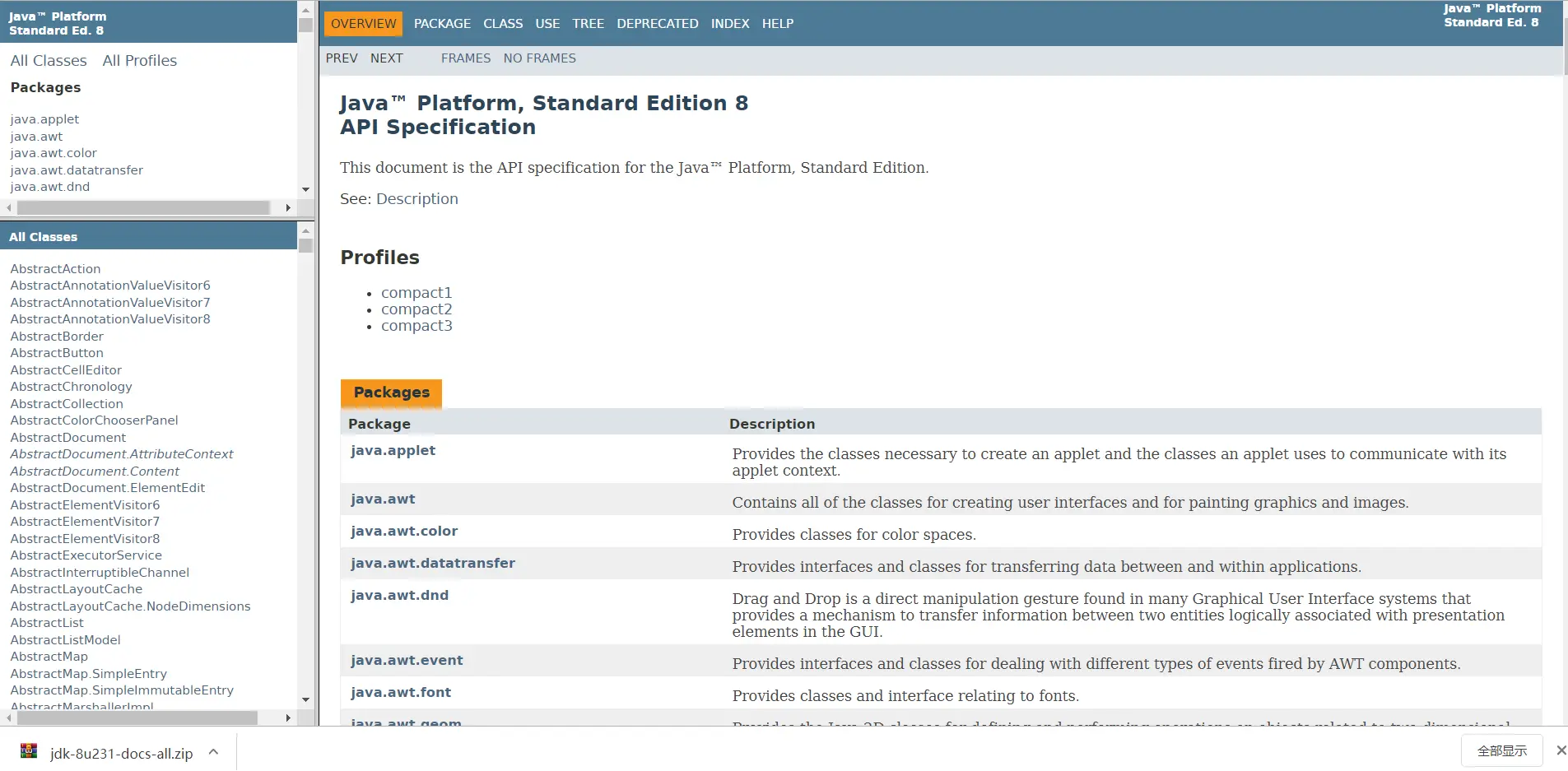Screen dimensions: 1568x771
Task: Click the All Classes list scroll-down arrow
Action: (305, 700)
